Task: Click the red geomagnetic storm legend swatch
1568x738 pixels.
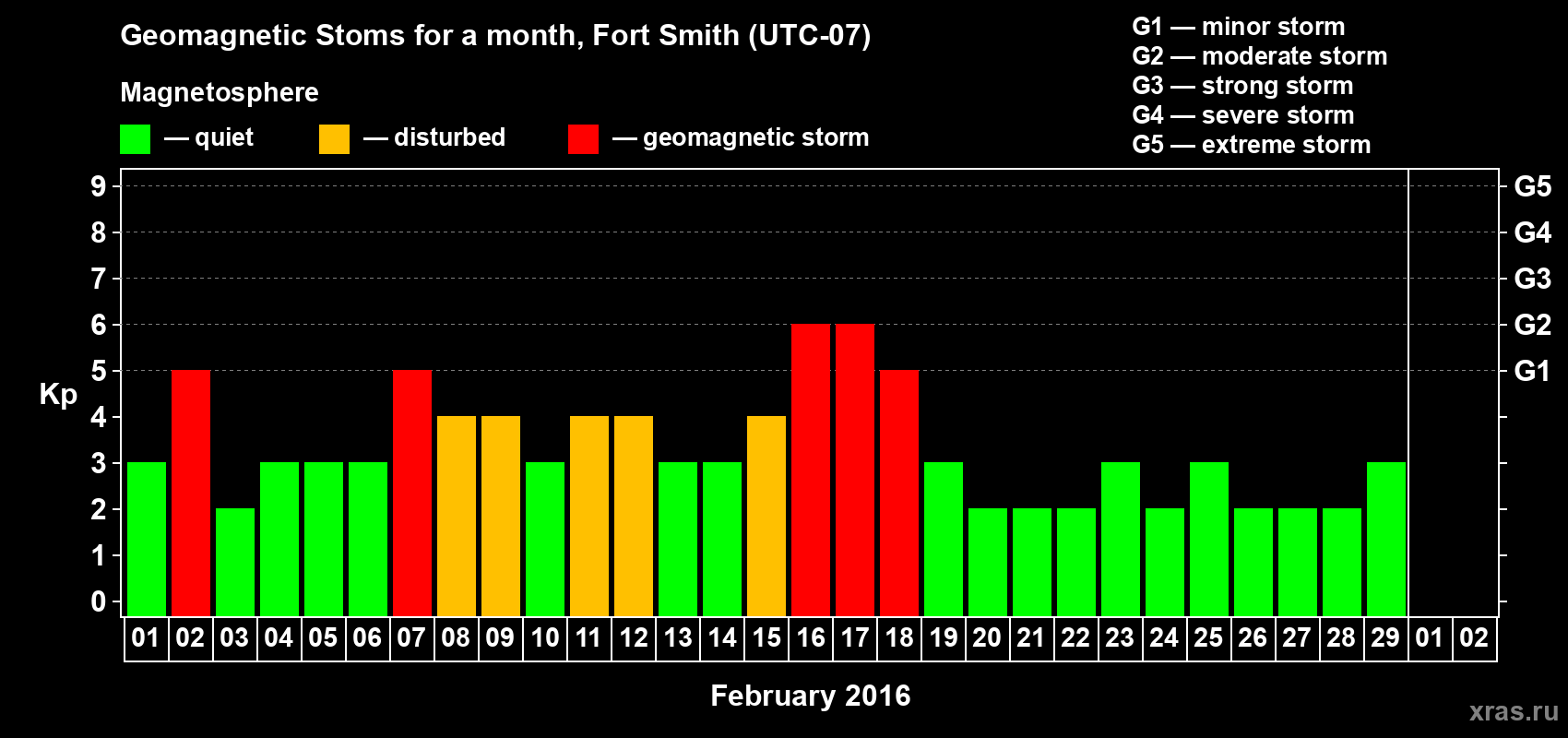Action: coord(583,139)
